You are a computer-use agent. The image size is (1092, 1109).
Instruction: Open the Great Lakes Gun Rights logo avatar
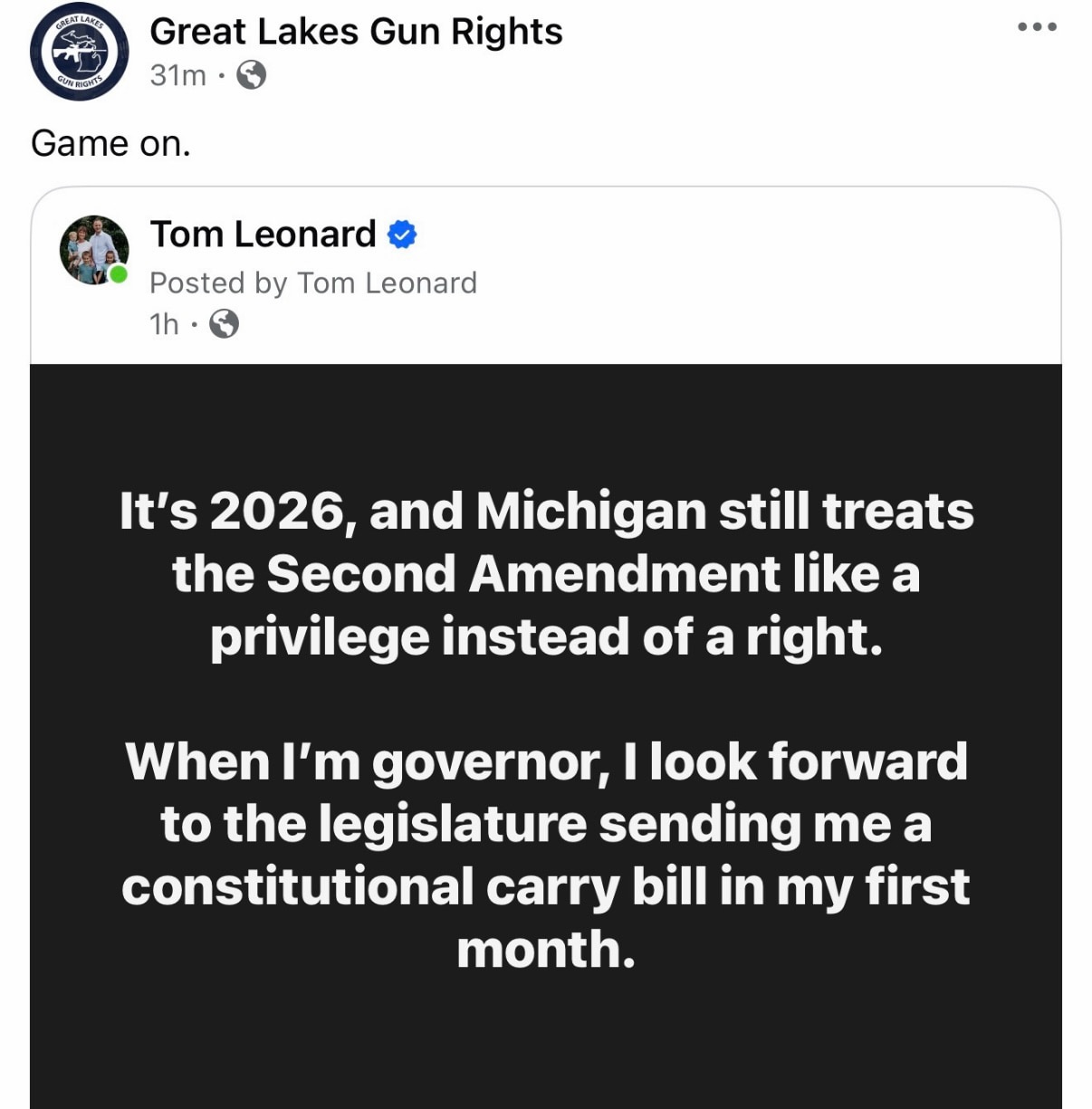click(x=80, y=53)
